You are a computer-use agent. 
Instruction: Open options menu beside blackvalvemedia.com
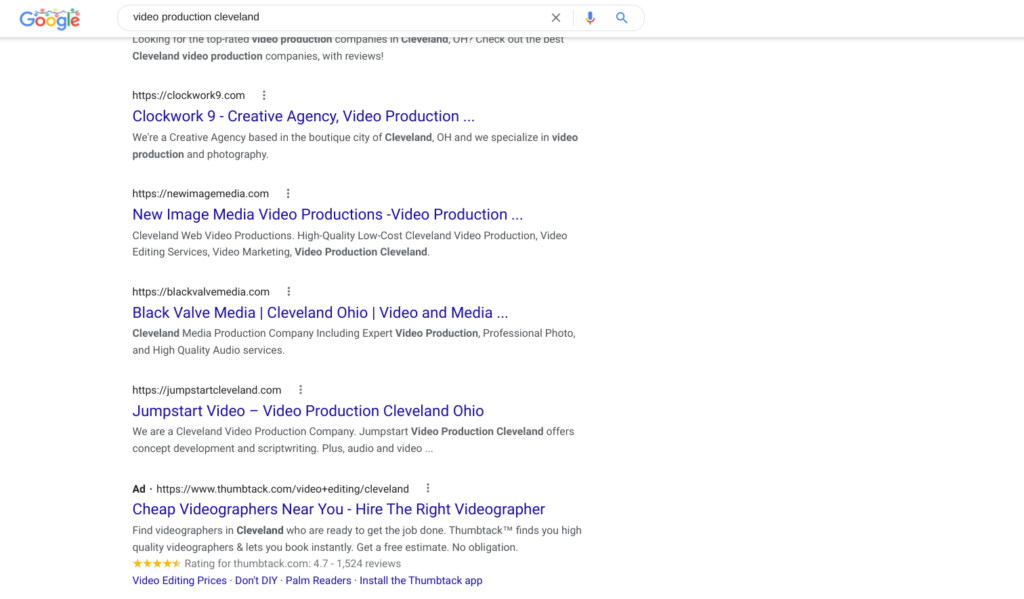point(289,292)
